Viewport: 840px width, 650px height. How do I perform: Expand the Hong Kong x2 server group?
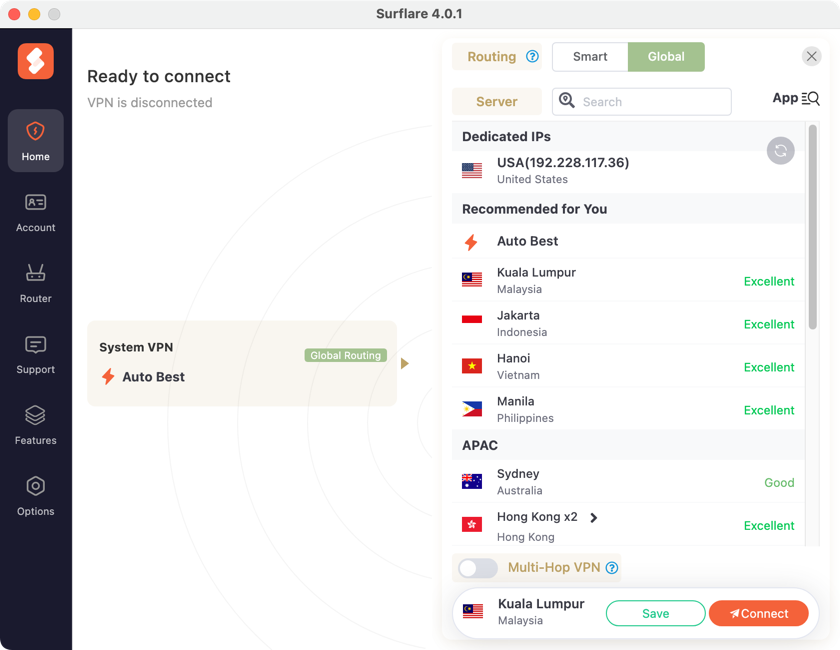click(594, 518)
